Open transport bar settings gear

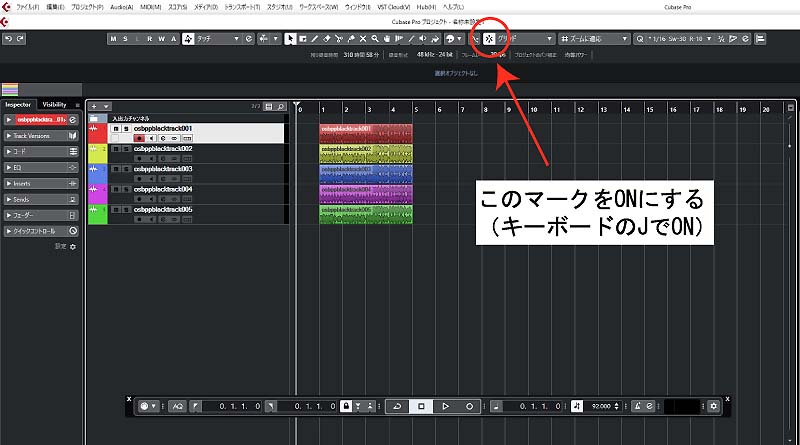pyautogui.click(x=713, y=406)
